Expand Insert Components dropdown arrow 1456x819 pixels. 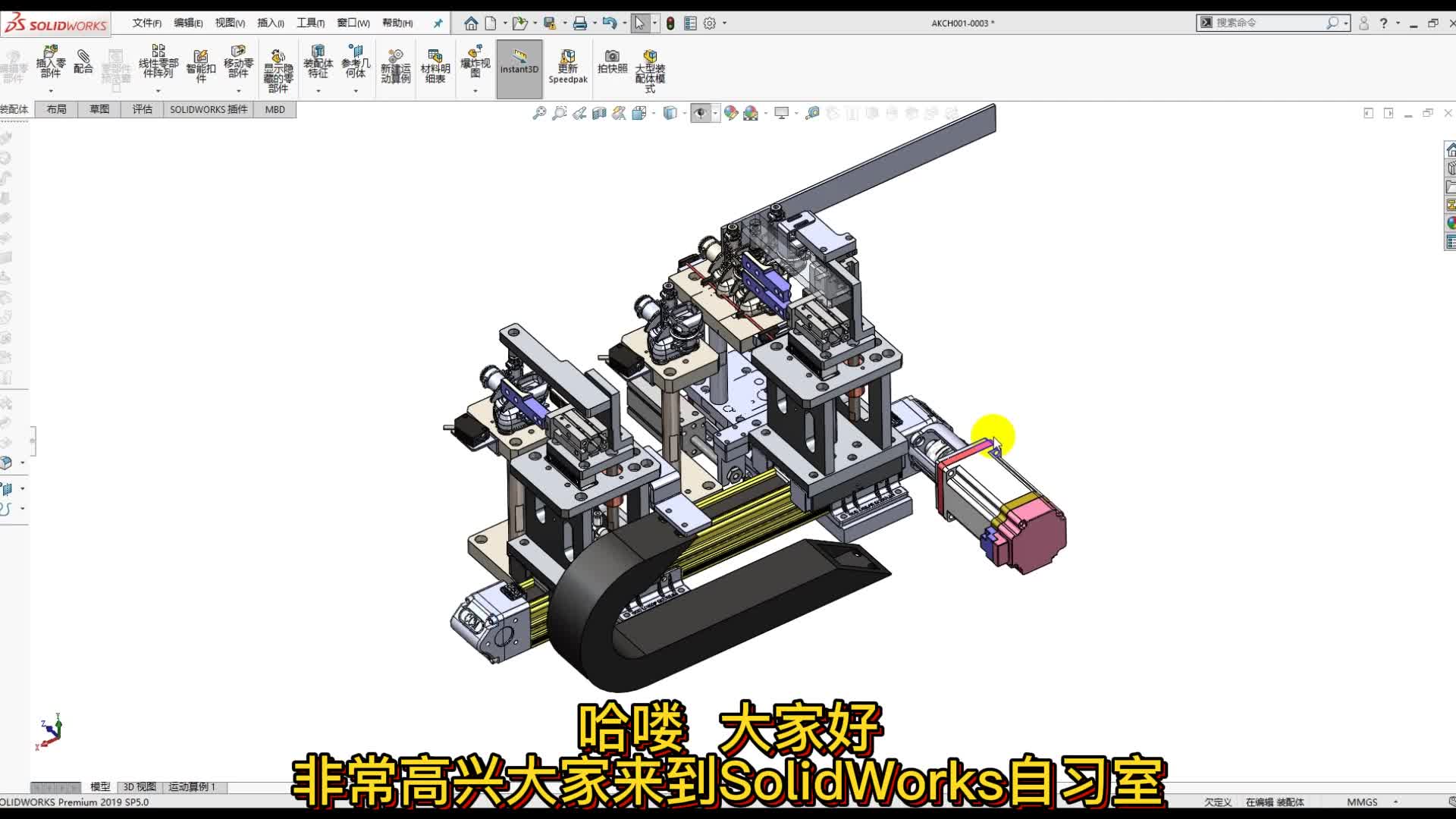pos(51,91)
